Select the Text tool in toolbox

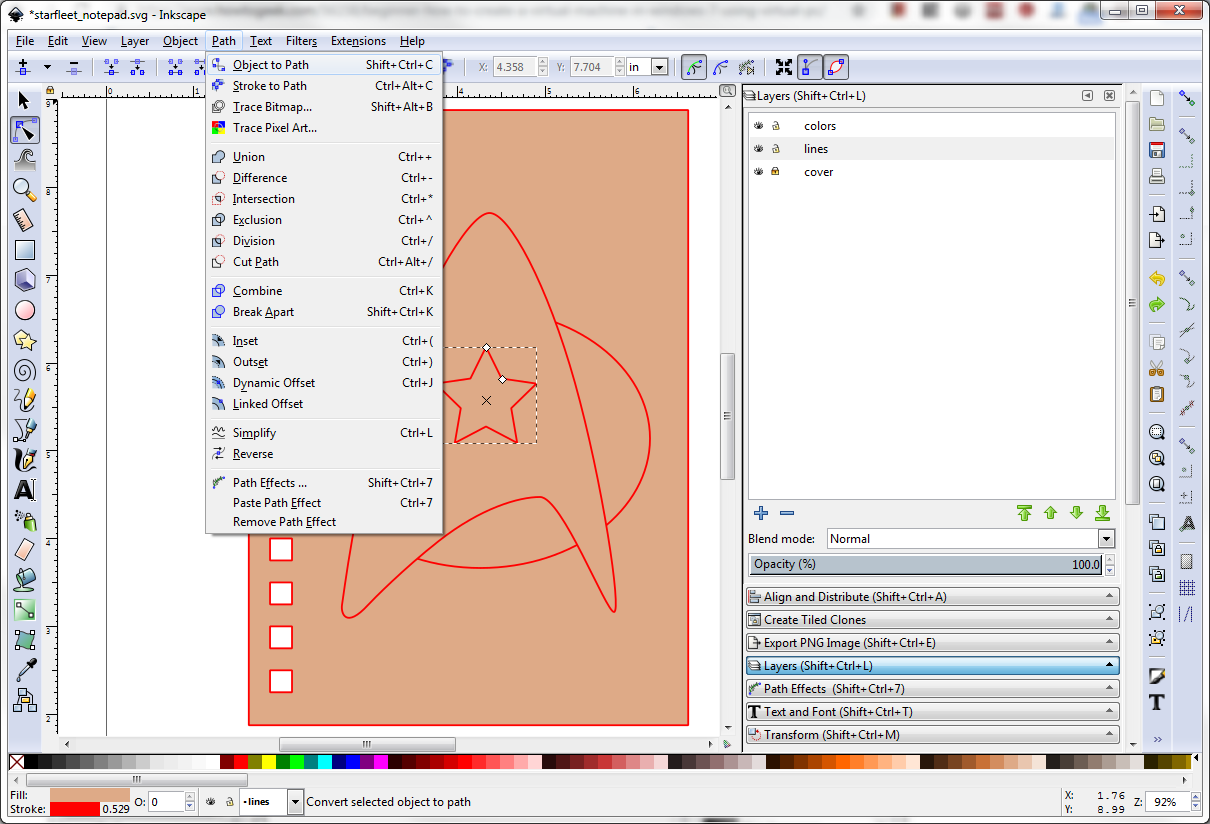pyautogui.click(x=25, y=490)
